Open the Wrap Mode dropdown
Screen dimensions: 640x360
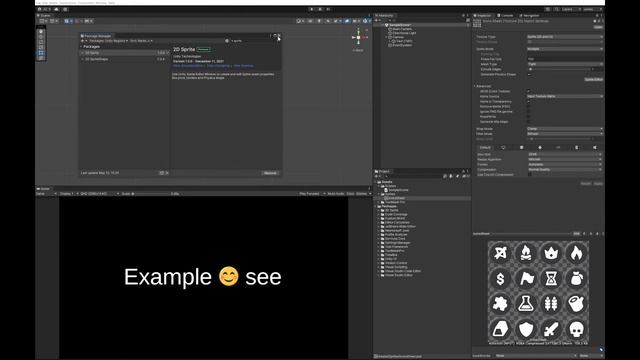[565, 129]
